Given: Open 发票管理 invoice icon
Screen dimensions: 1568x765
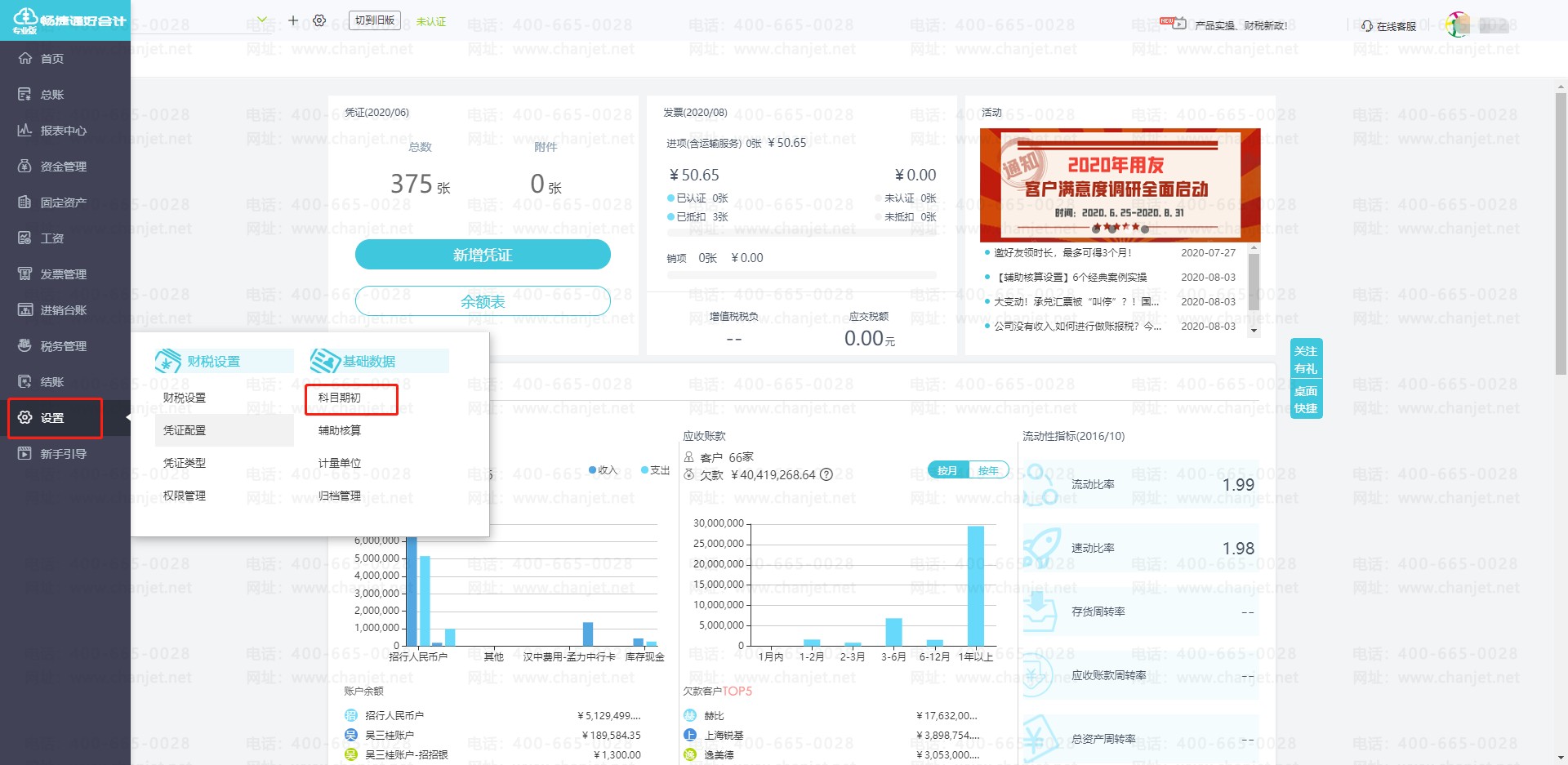Looking at the screenshot, I should pos(24,274).
